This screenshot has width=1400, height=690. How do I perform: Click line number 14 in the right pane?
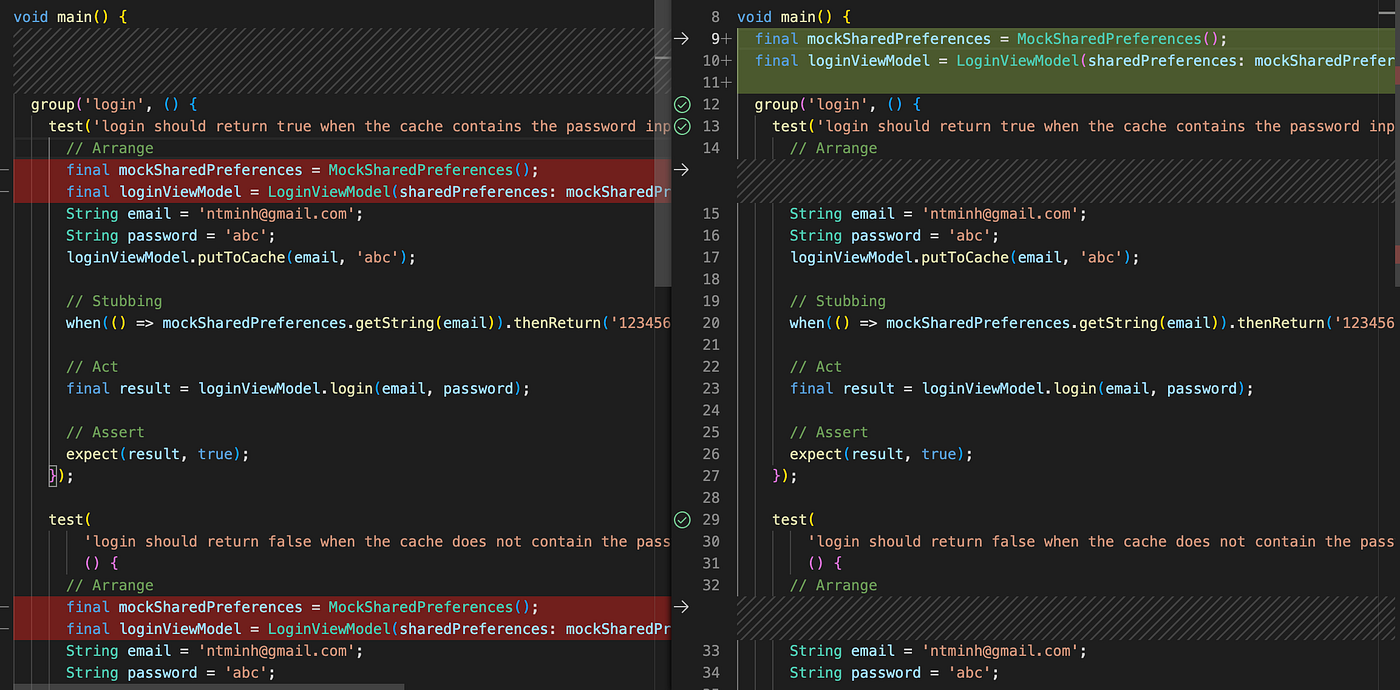coord(711,147)
